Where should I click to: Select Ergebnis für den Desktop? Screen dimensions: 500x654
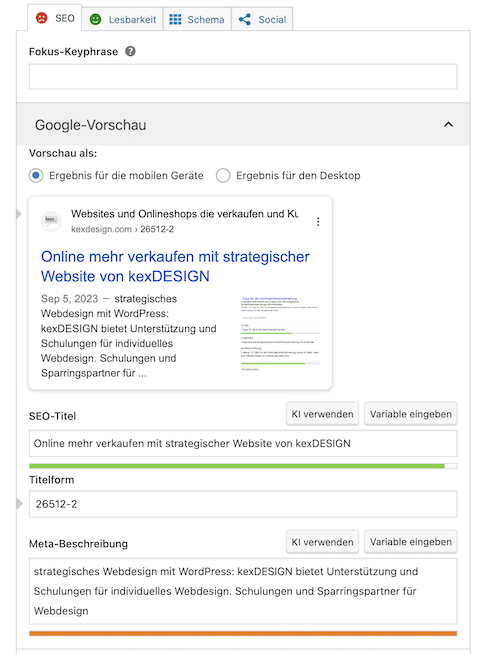point(223,175)
